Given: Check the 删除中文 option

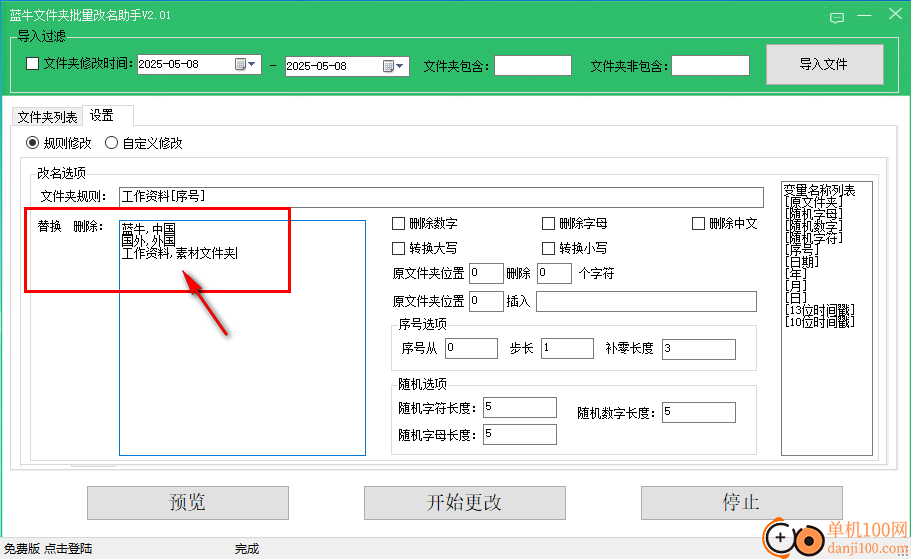Looking at the screenshot, I should (x=698, y=223).
